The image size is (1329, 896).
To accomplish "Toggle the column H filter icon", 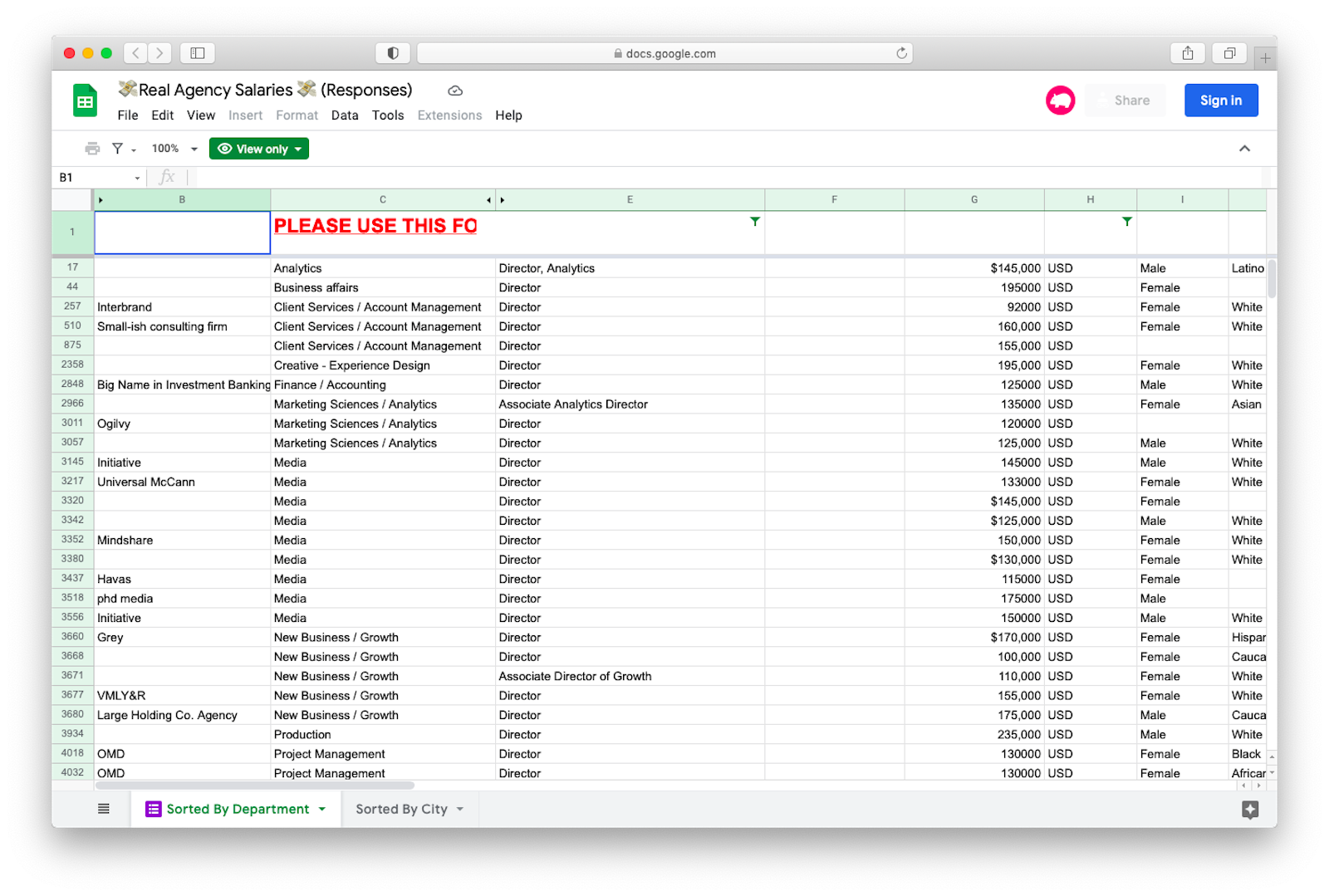I will point(1126,222).
